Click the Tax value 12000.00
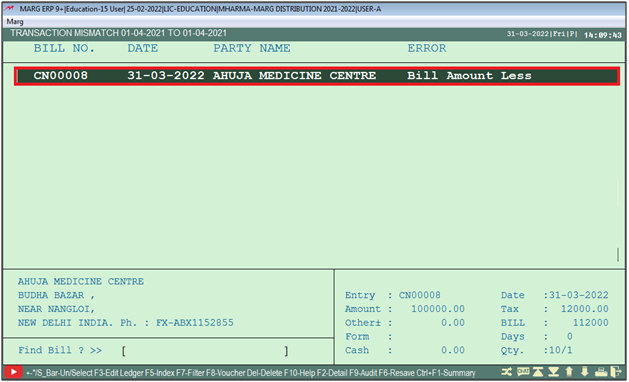 coord(584,309)
